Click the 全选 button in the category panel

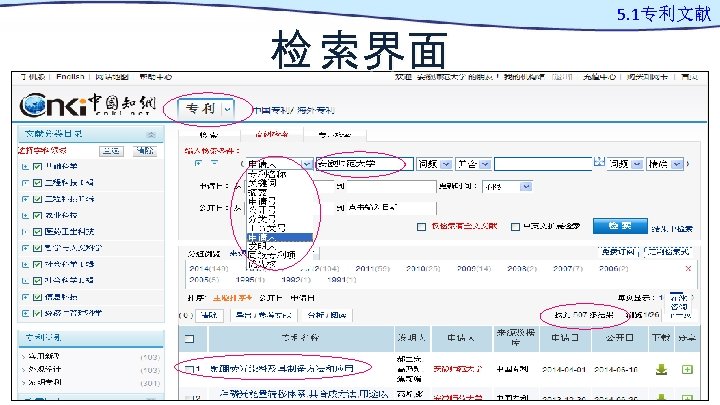tap(112, 151)
